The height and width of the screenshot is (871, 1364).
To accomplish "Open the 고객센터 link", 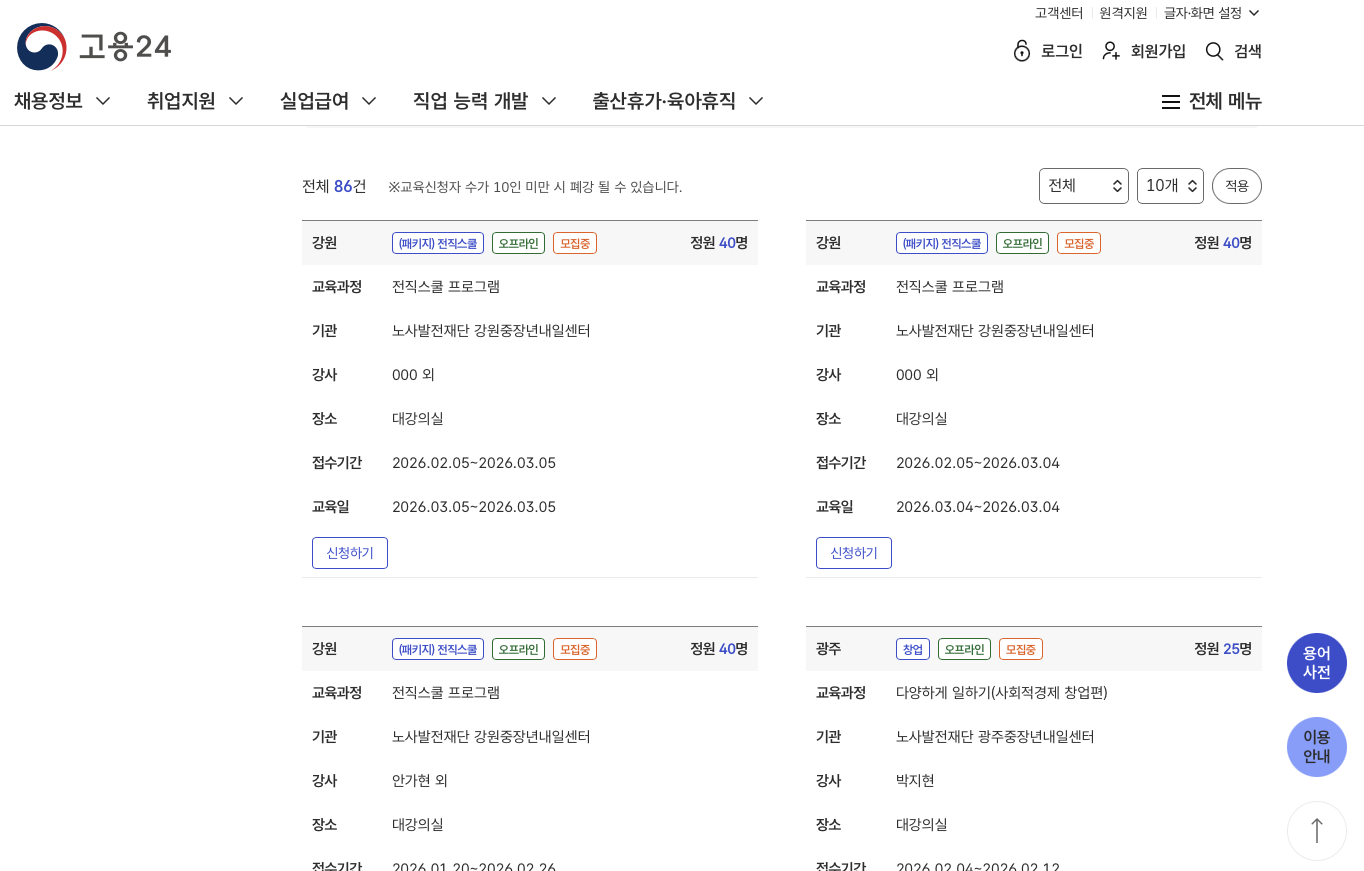I will tap(1058, 13).
